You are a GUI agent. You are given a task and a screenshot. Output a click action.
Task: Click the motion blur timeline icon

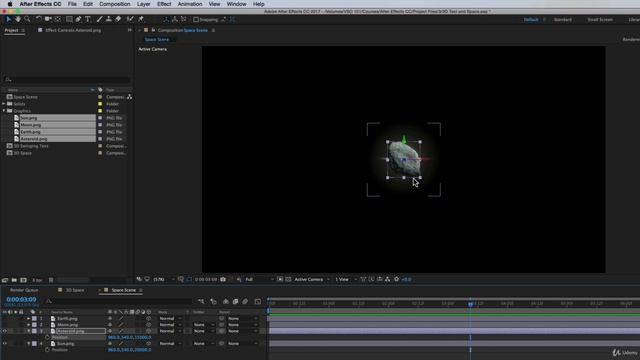pyautogui.click(x=245, y=301)
